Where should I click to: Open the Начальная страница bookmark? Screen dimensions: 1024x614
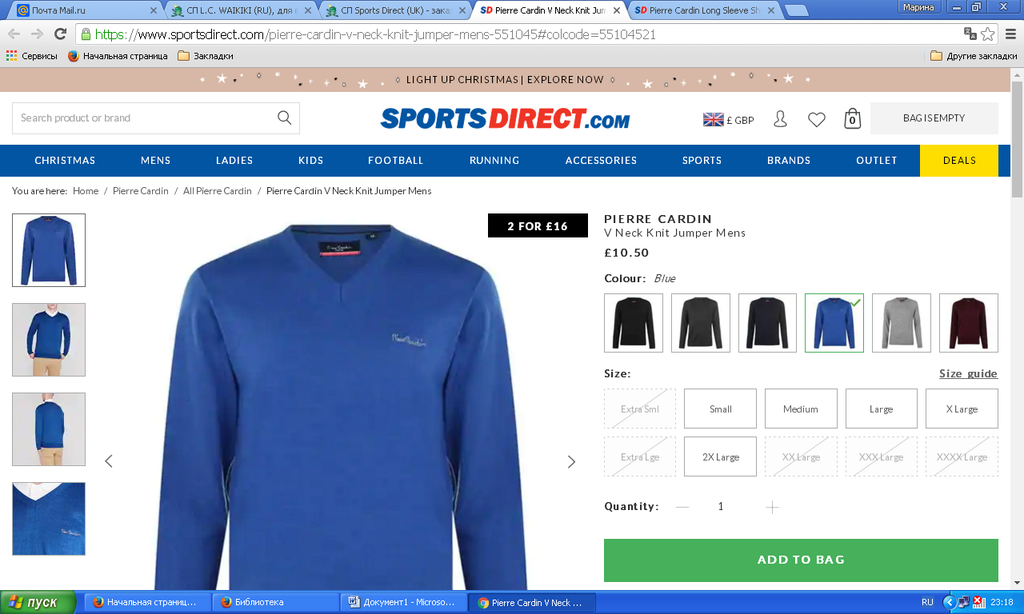coord(118,56)
